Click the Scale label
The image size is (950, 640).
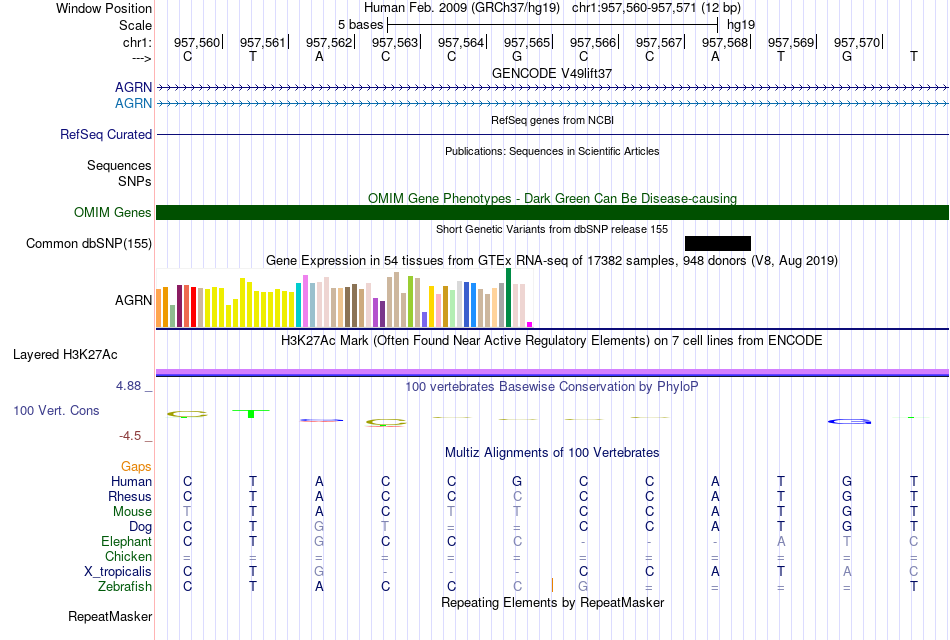coord(135,25)
